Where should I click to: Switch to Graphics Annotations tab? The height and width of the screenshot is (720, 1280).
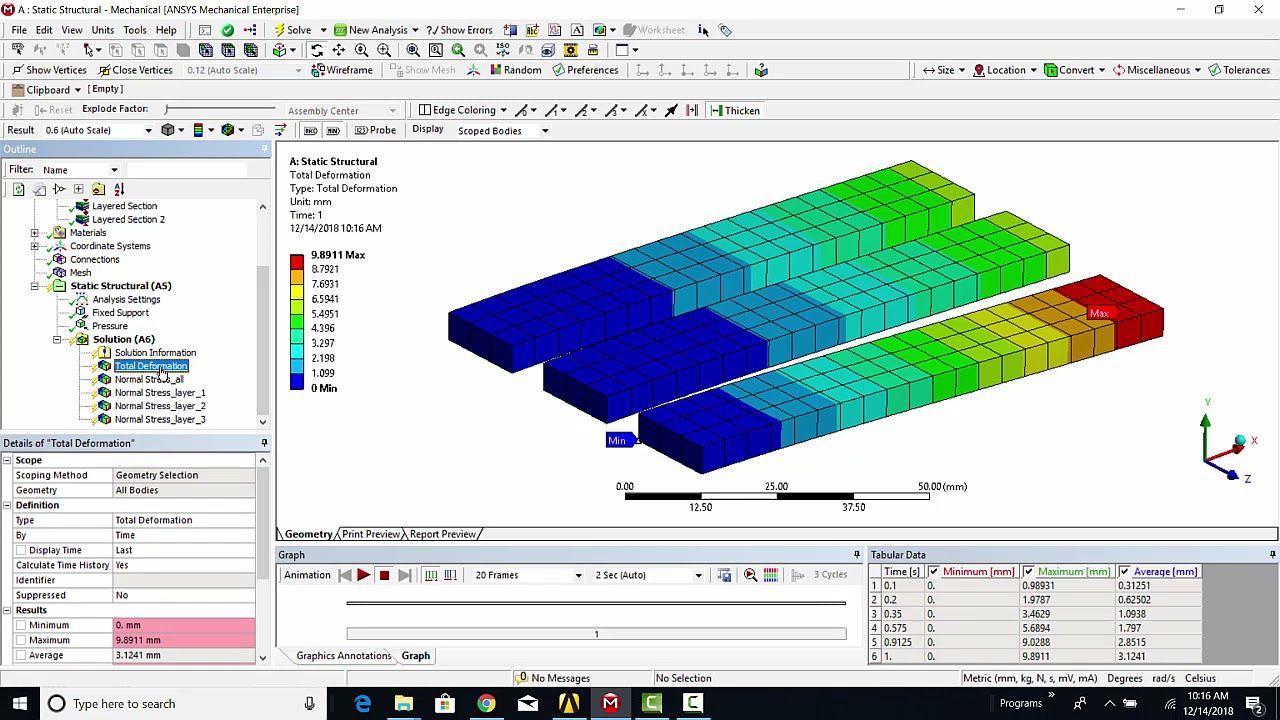pyautogui.click(x=343, y=656)
